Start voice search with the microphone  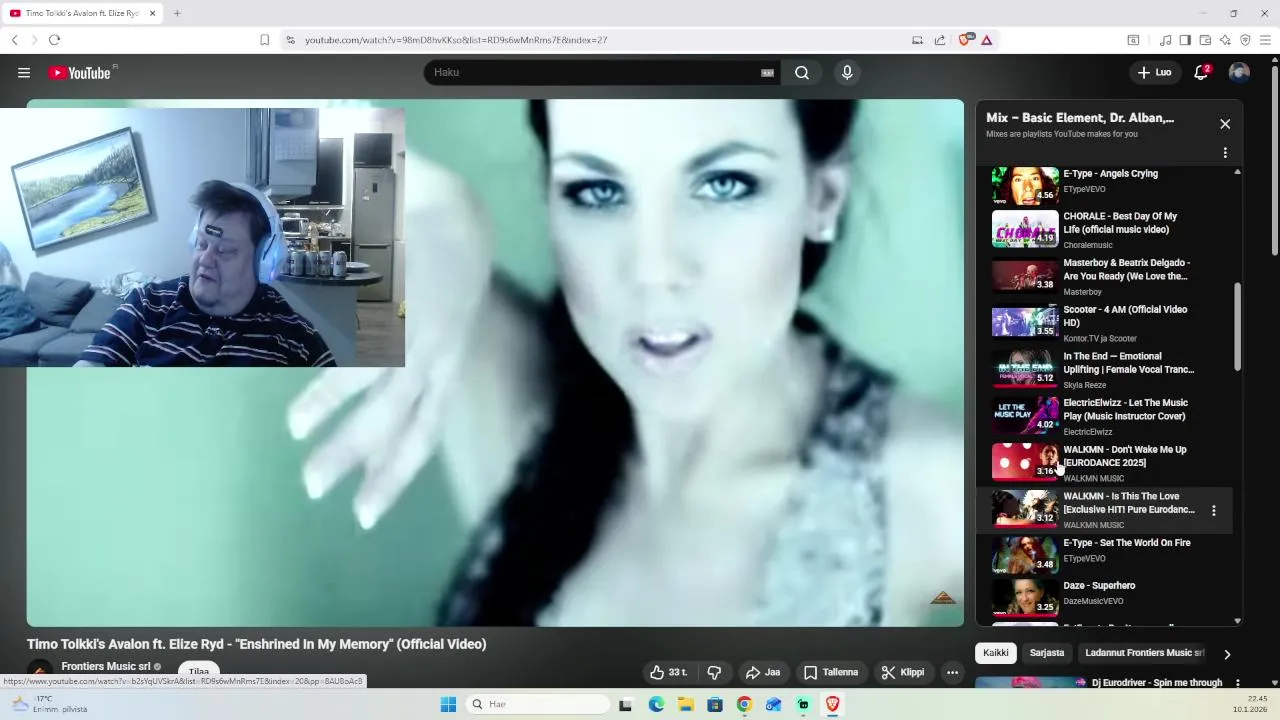pos(847,72)
